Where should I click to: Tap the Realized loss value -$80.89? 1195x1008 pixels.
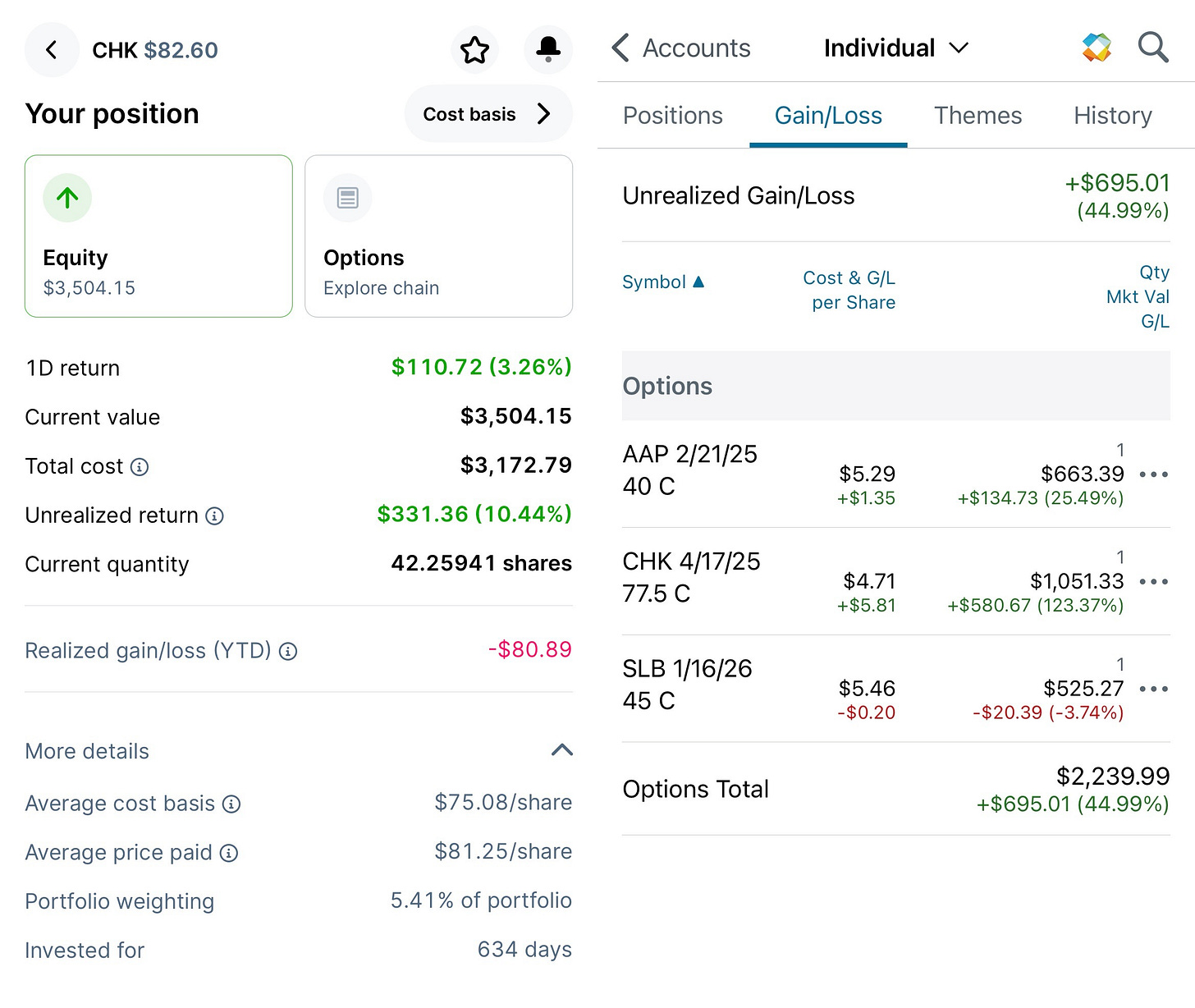[529, 650]
